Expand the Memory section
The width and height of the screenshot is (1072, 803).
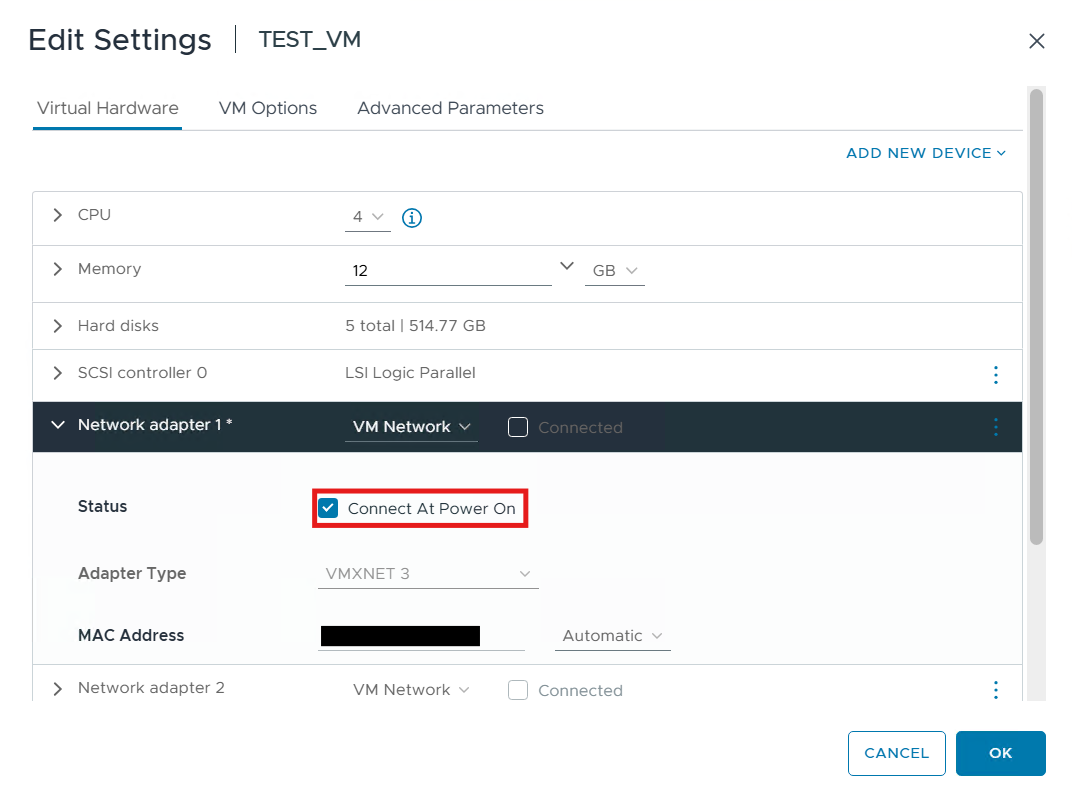click(x=58, y=269)
